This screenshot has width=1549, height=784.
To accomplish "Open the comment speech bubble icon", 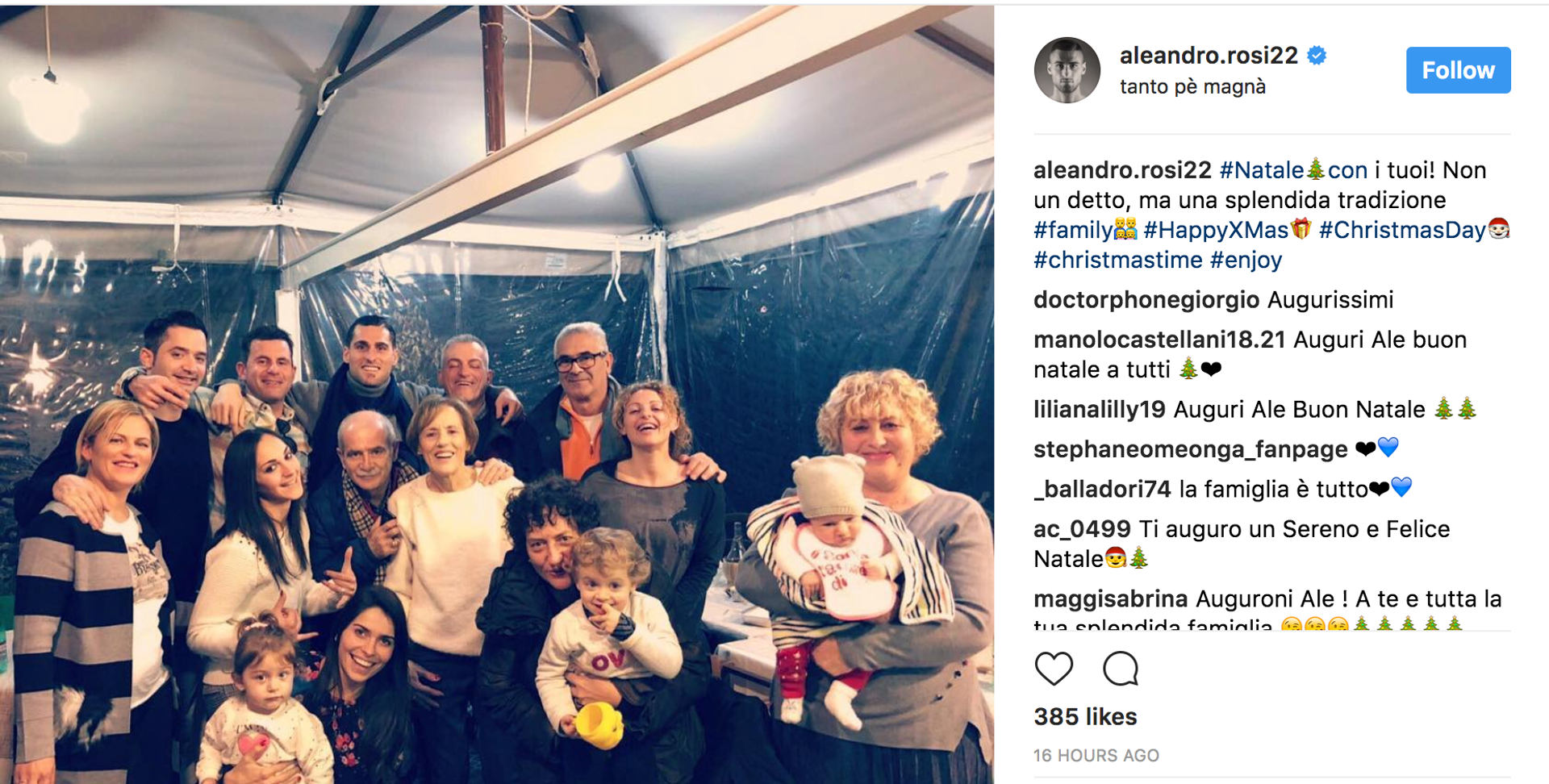I will click(x=1121, y=669).
